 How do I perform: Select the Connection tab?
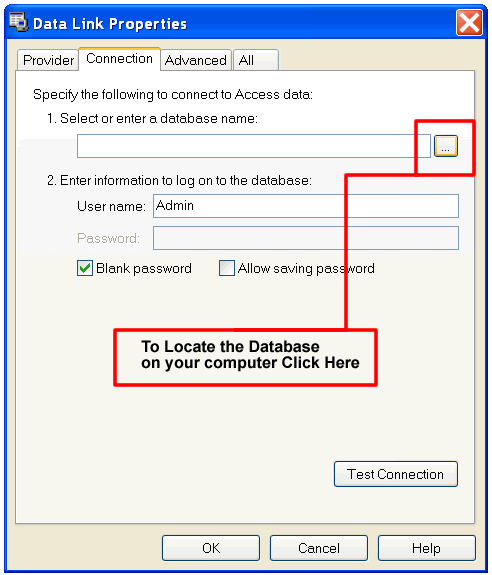(119, 59)
